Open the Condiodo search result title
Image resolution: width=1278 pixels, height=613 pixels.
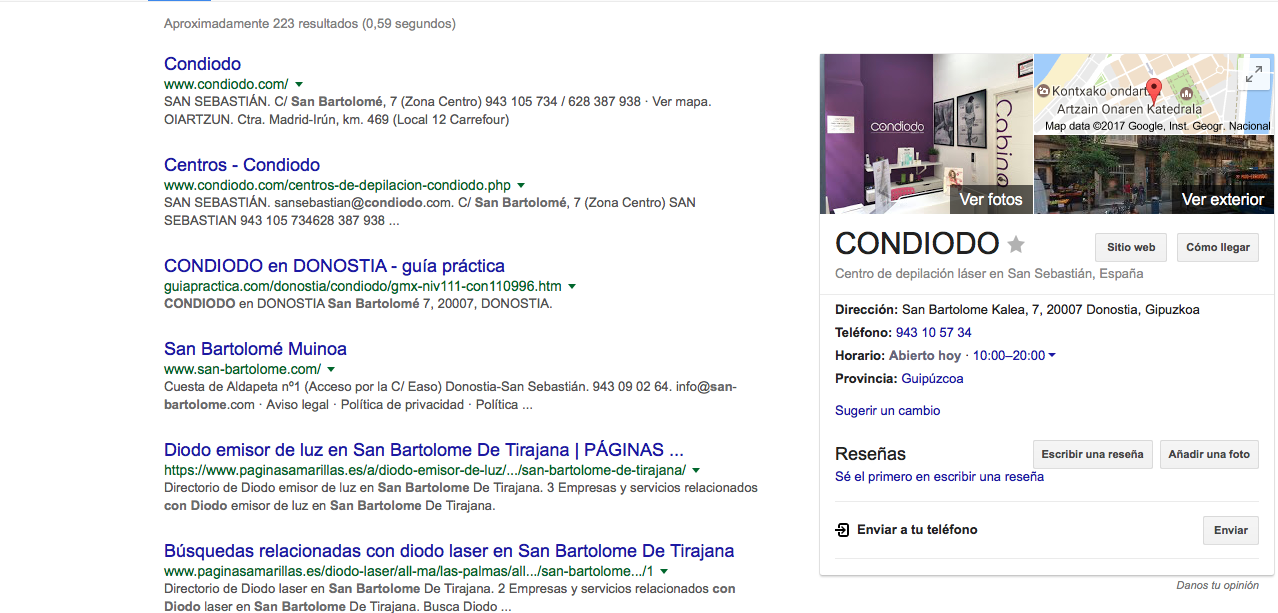tap(202, 64)
